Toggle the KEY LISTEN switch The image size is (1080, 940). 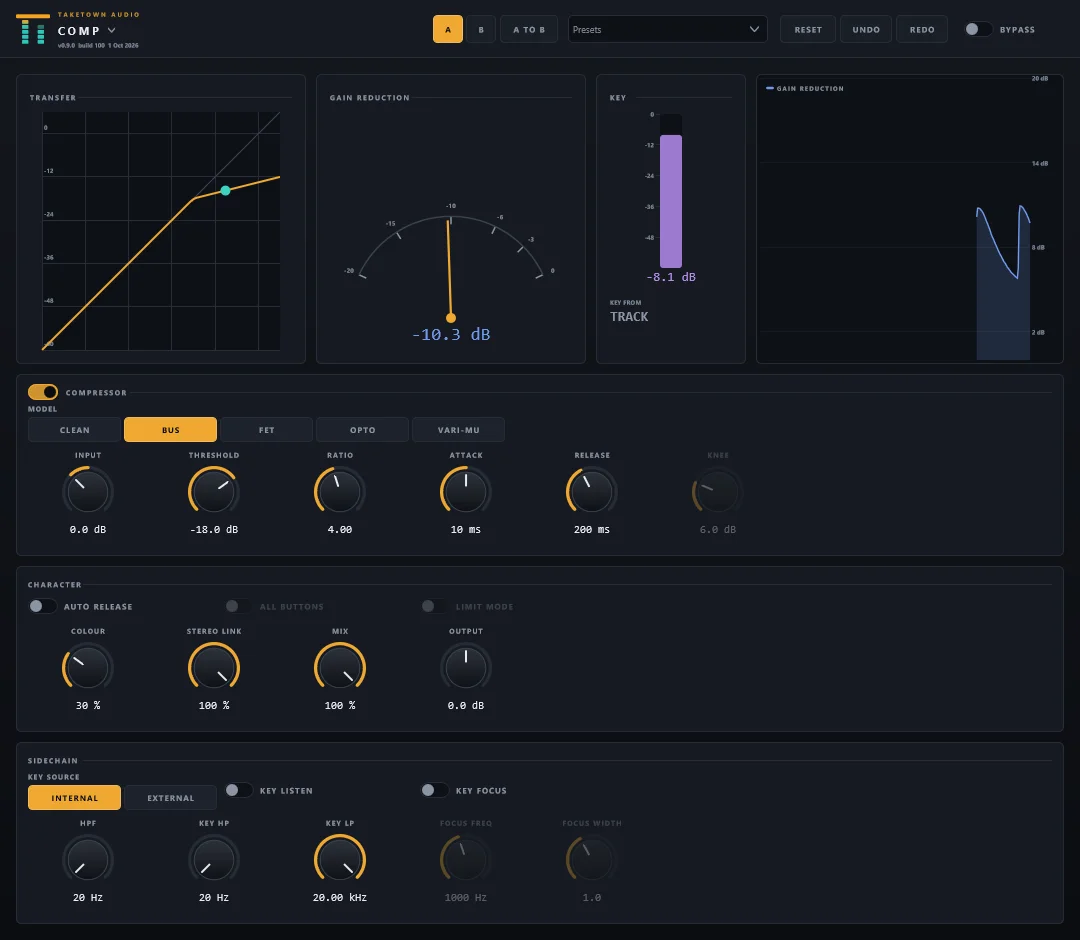[x=238, y=790]
